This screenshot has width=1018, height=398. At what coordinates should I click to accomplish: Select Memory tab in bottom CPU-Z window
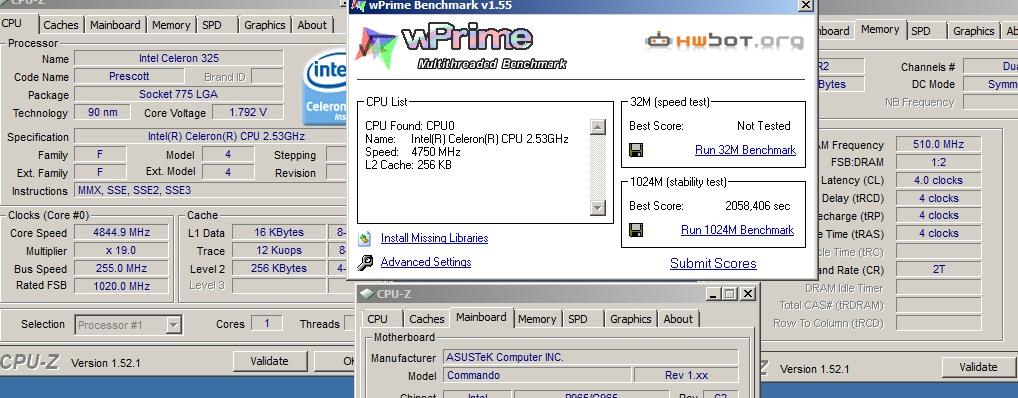[x=537, y=319]
